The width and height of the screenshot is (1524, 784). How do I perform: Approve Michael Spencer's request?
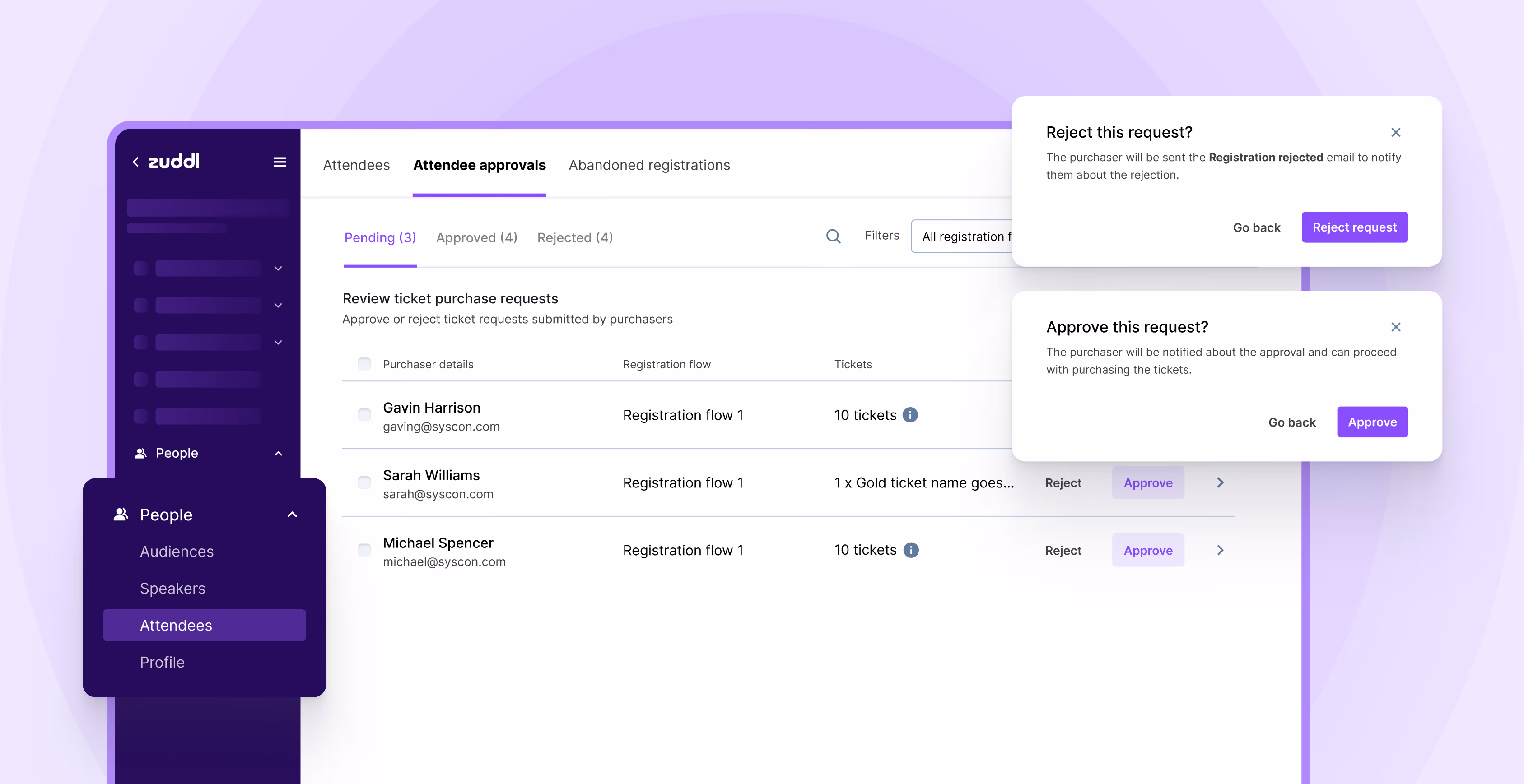click(1148, 551)
